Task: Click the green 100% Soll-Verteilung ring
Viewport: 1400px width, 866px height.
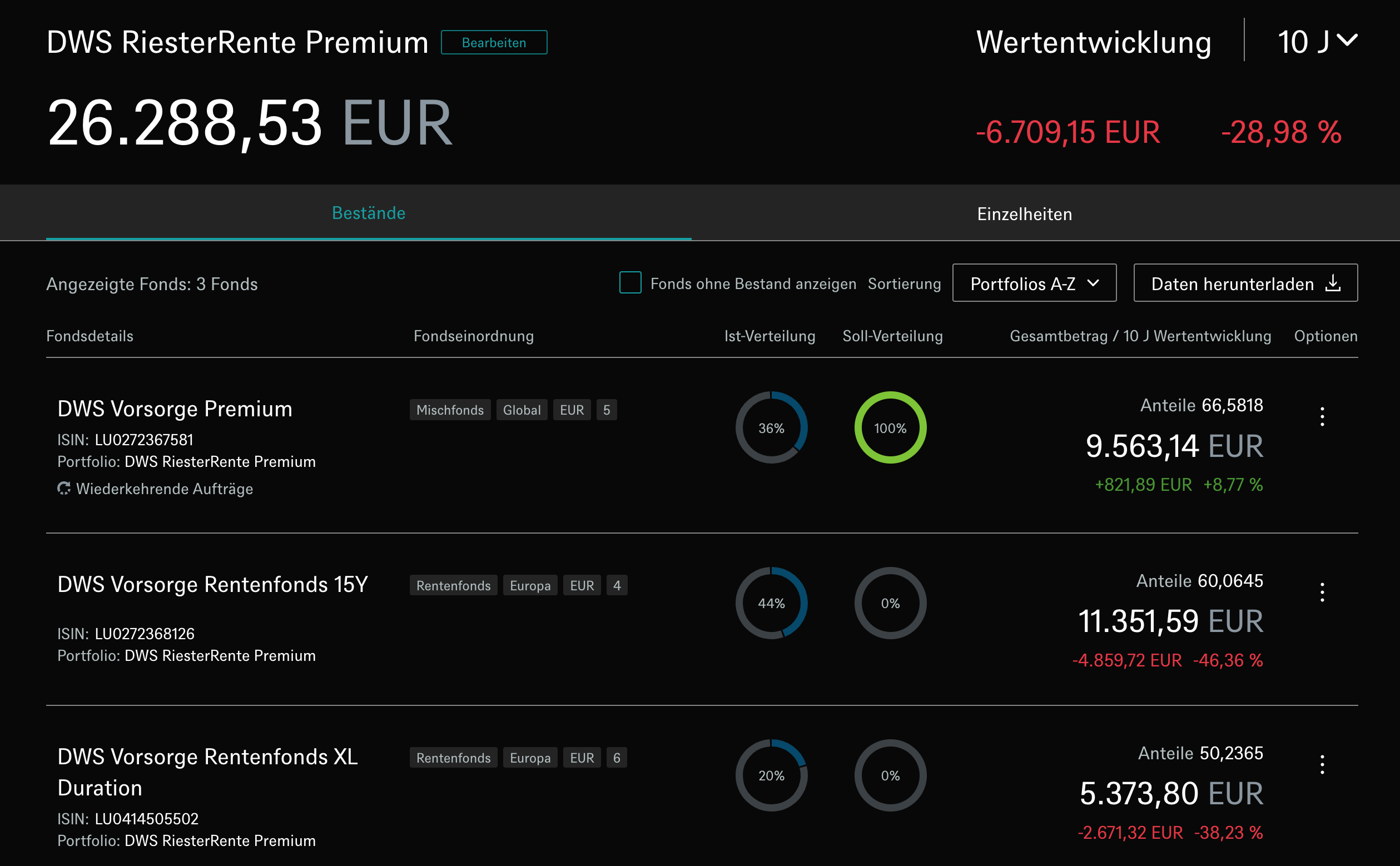Action: 890,428
